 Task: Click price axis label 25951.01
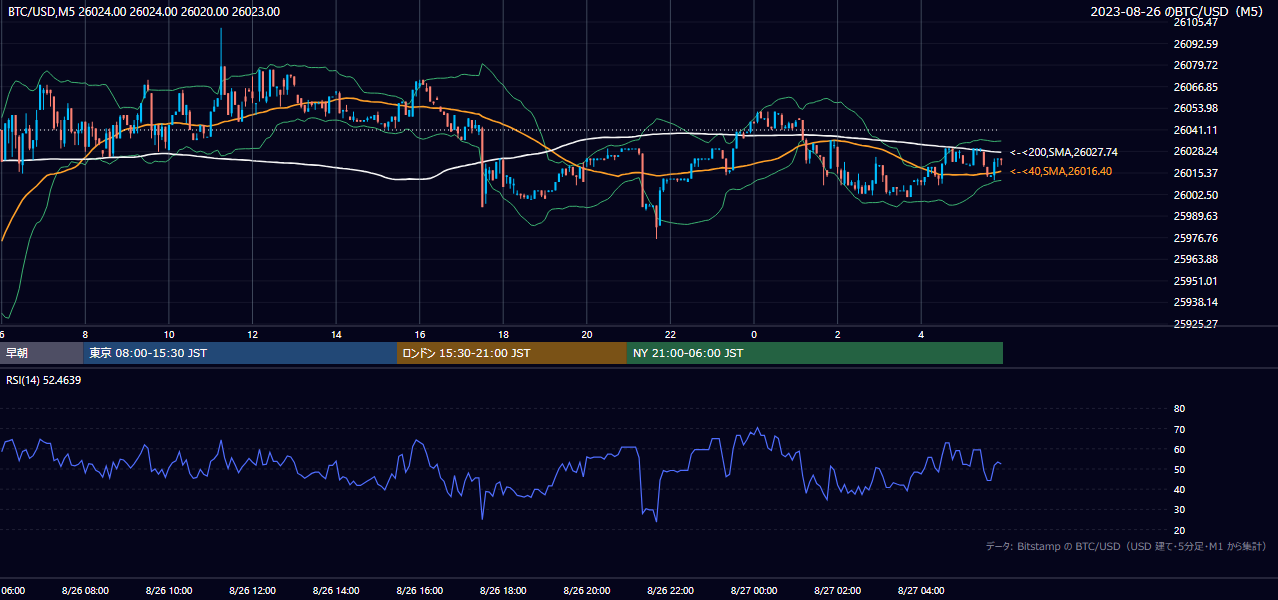[x=1195, y=281]
